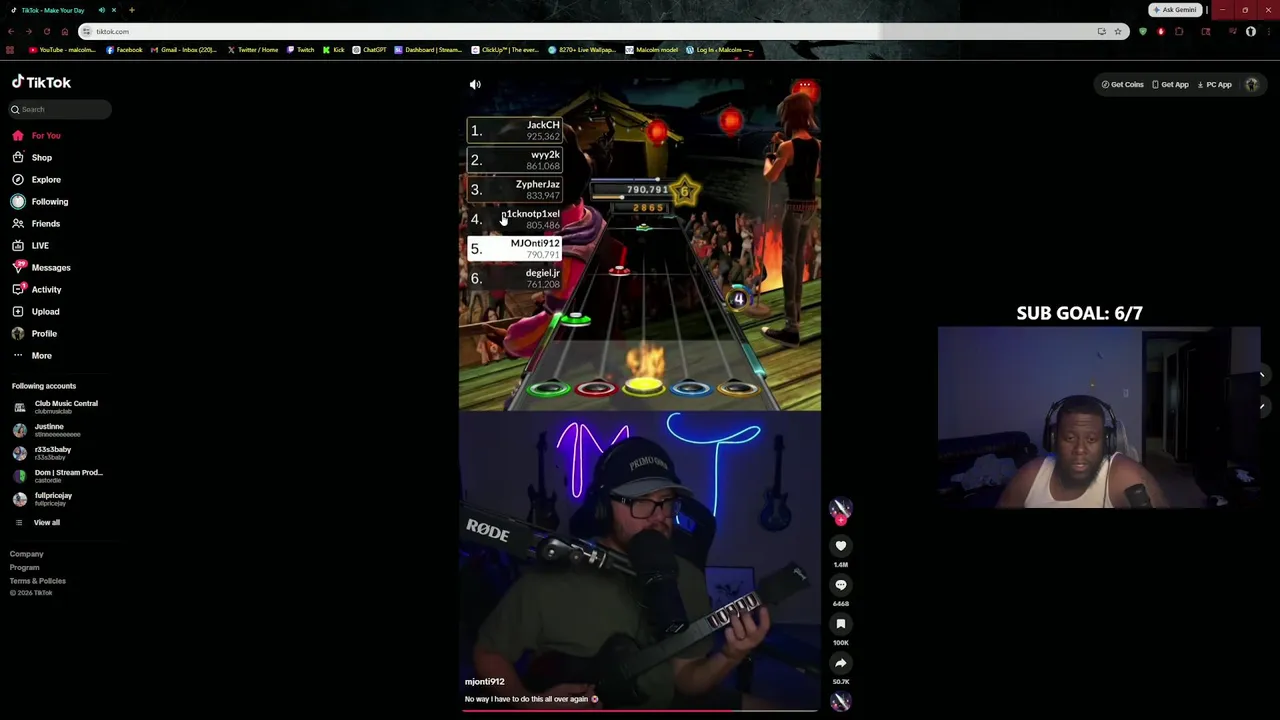Viewport: 1280px width, 720px height.
Task: Open the Chrome profile avatar button
Action: pos(1251,31)
